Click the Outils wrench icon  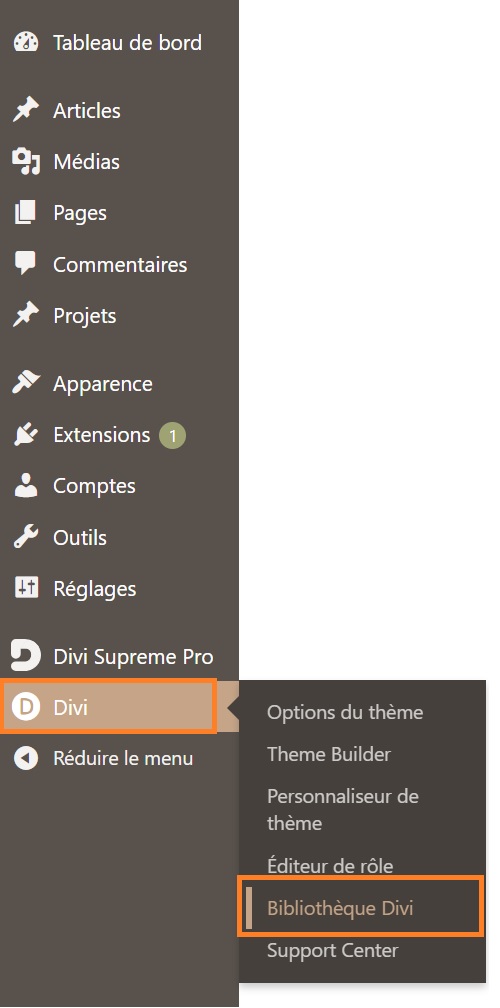pyautogui.click(x=26, y=537)
